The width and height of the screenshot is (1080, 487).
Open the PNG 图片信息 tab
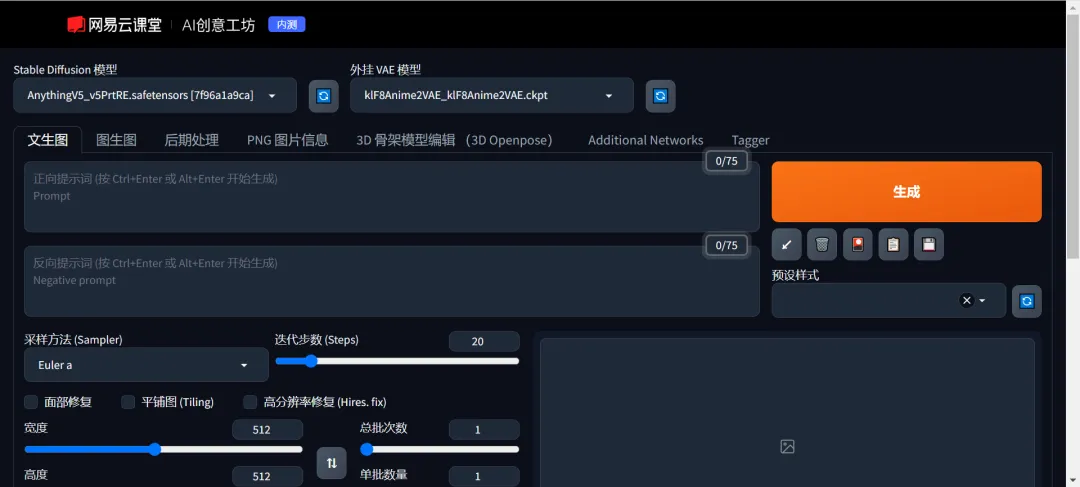(287, 141)
